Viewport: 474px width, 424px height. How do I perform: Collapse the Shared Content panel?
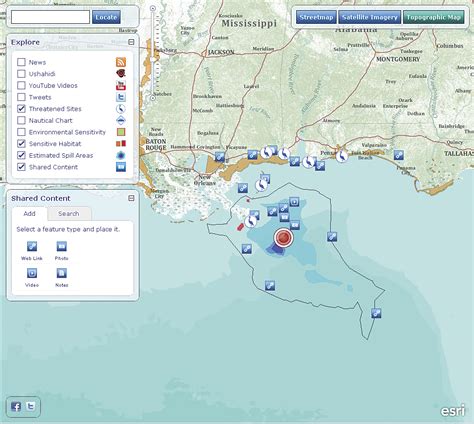click(x=131, y=198)
